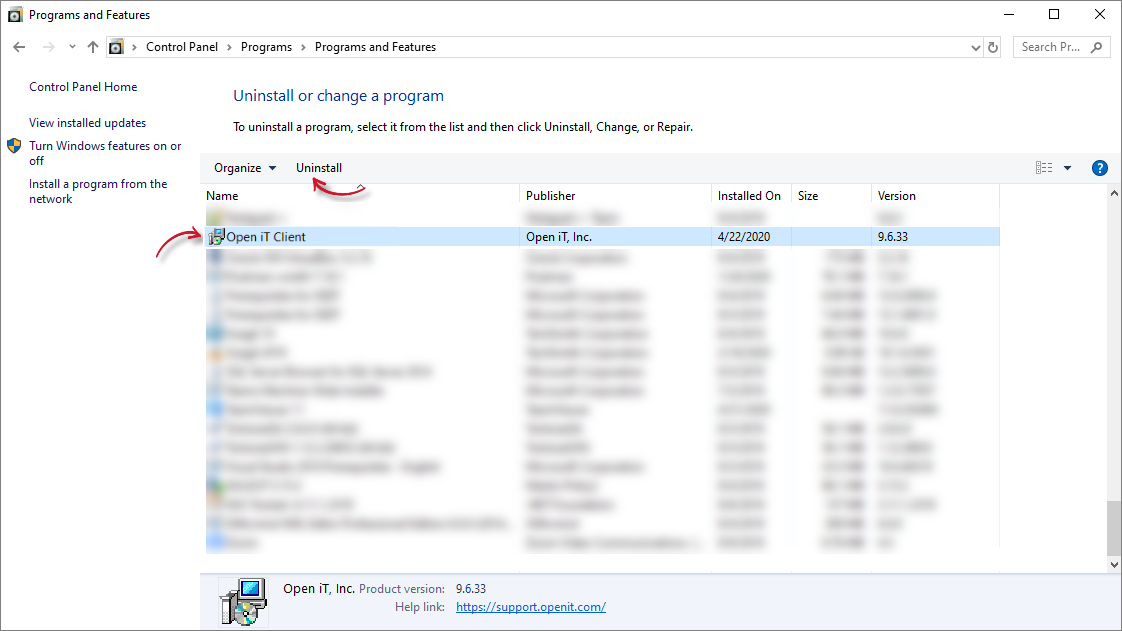Navigate to Control Panel from the breadcrumb

click(182, 46)
